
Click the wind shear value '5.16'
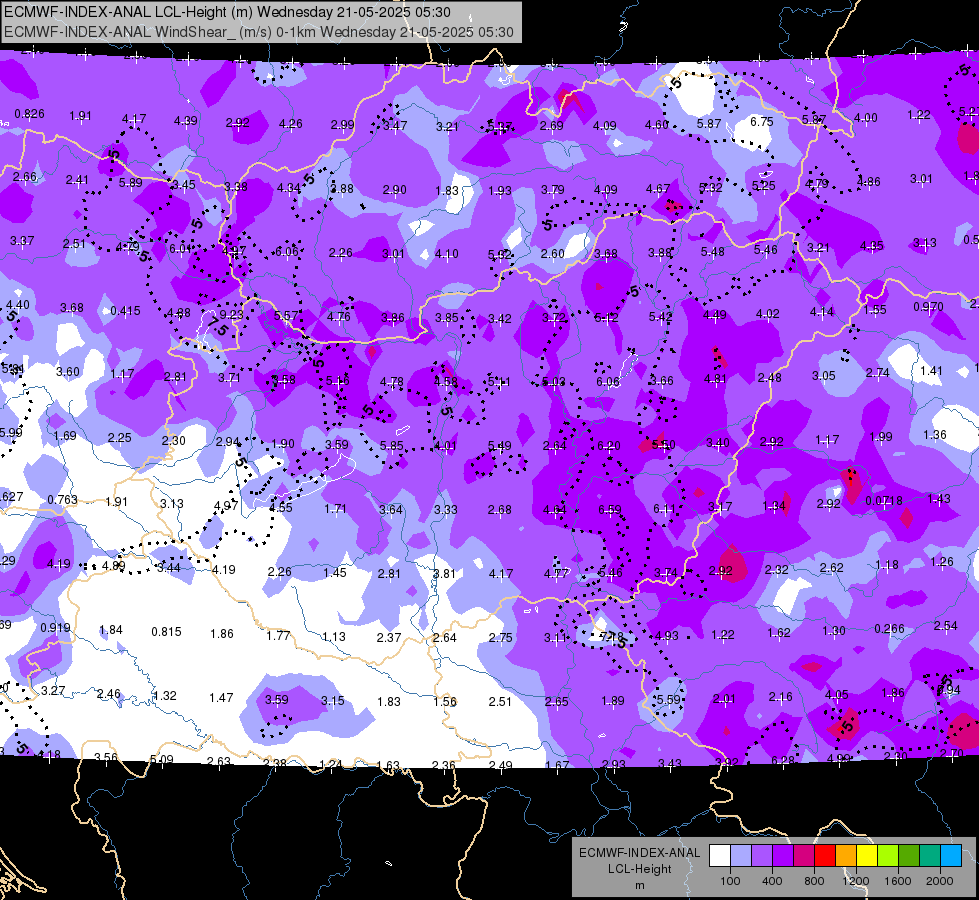click(x=337, y=380)
